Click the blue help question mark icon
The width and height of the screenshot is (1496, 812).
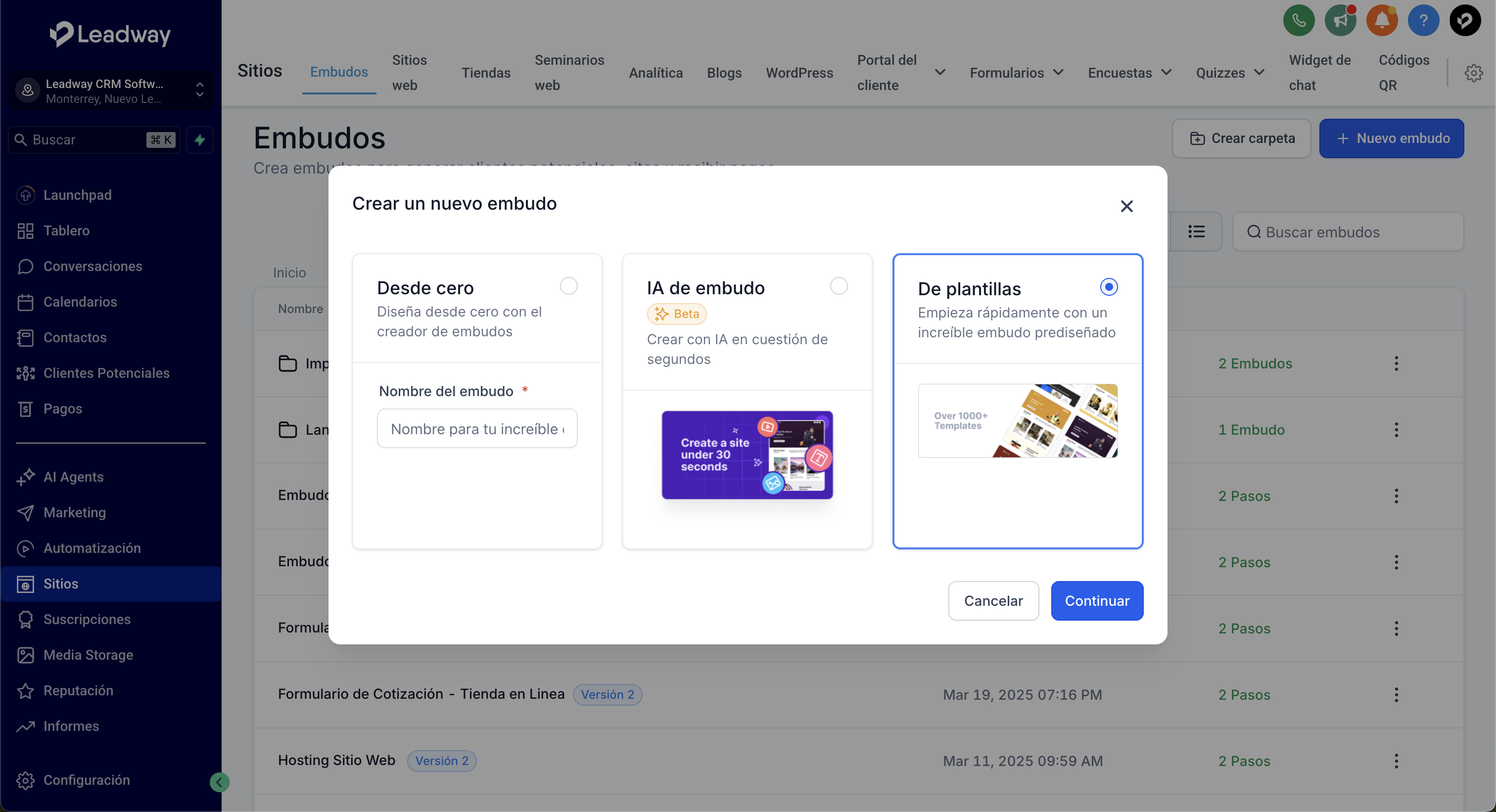coord(1423,21)
